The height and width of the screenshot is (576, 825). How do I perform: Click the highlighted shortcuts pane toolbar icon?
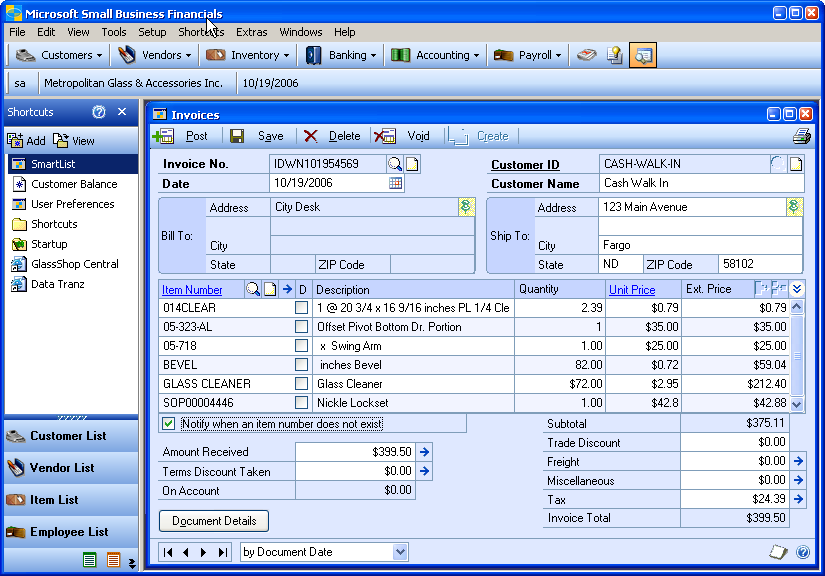click(643, 55)
